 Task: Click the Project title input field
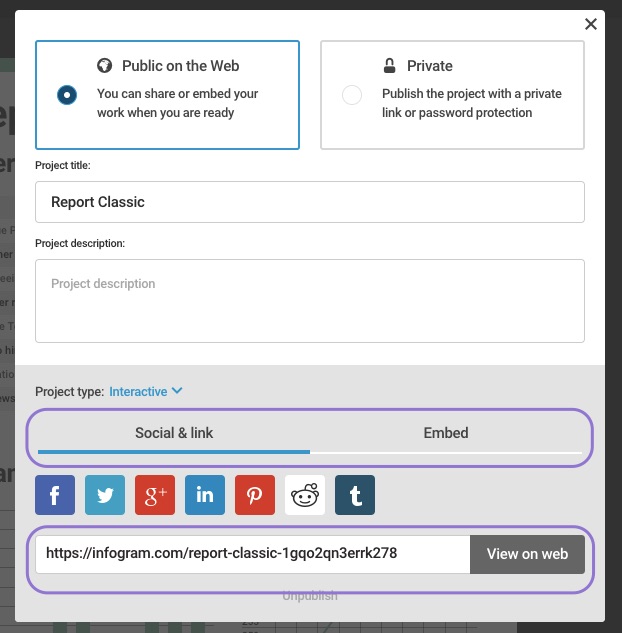310,202
